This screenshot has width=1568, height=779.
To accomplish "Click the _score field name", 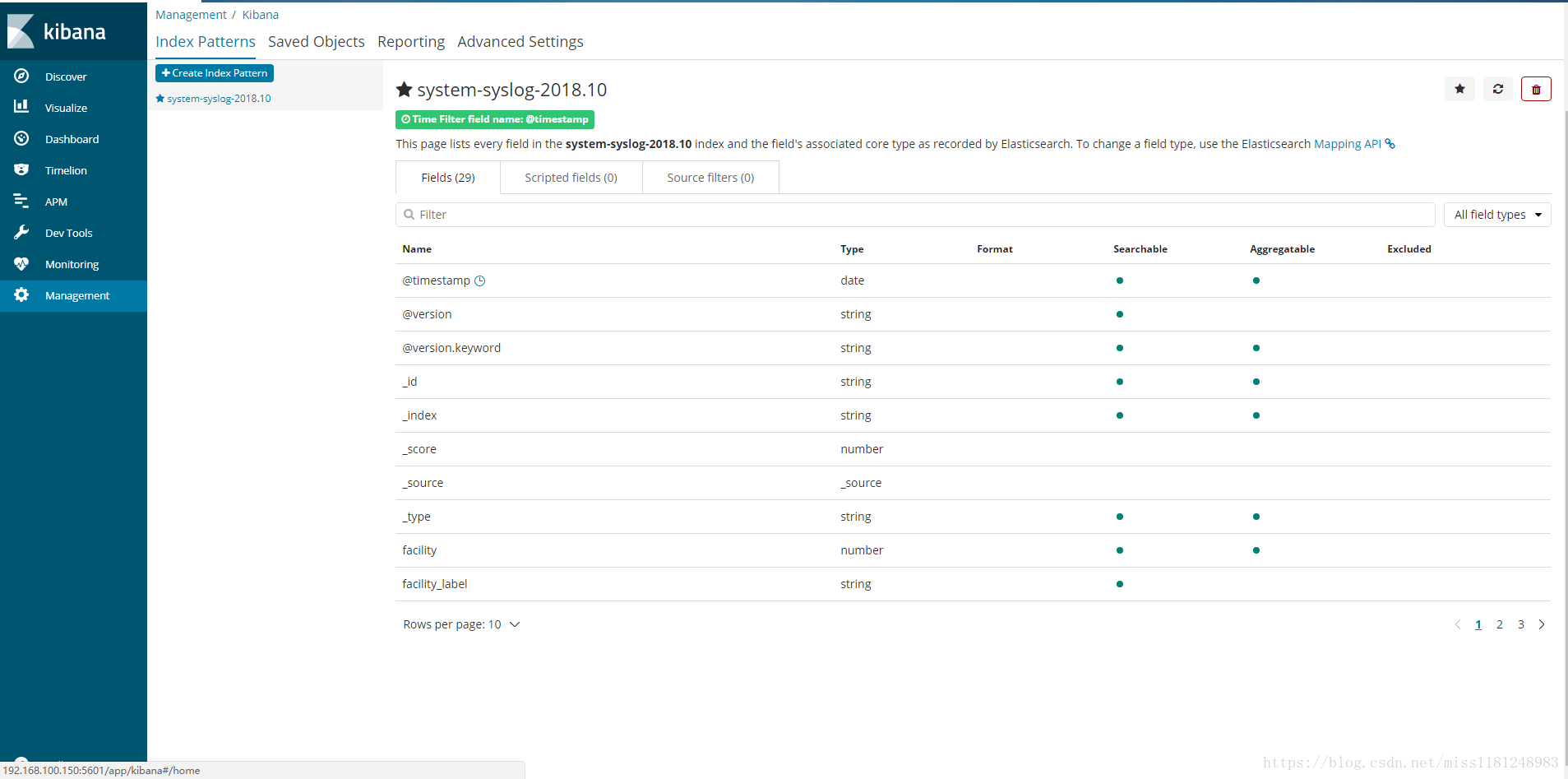I will pyautogui.click(x=419, y=449).
